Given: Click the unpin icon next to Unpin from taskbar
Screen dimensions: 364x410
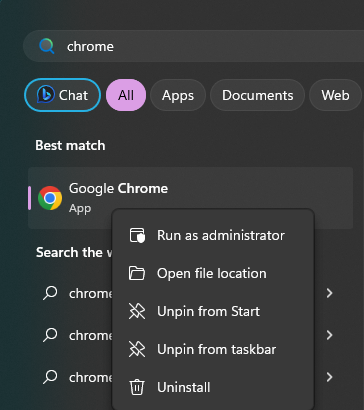Looking at the screenshot, I should click(x=137, y=349).
